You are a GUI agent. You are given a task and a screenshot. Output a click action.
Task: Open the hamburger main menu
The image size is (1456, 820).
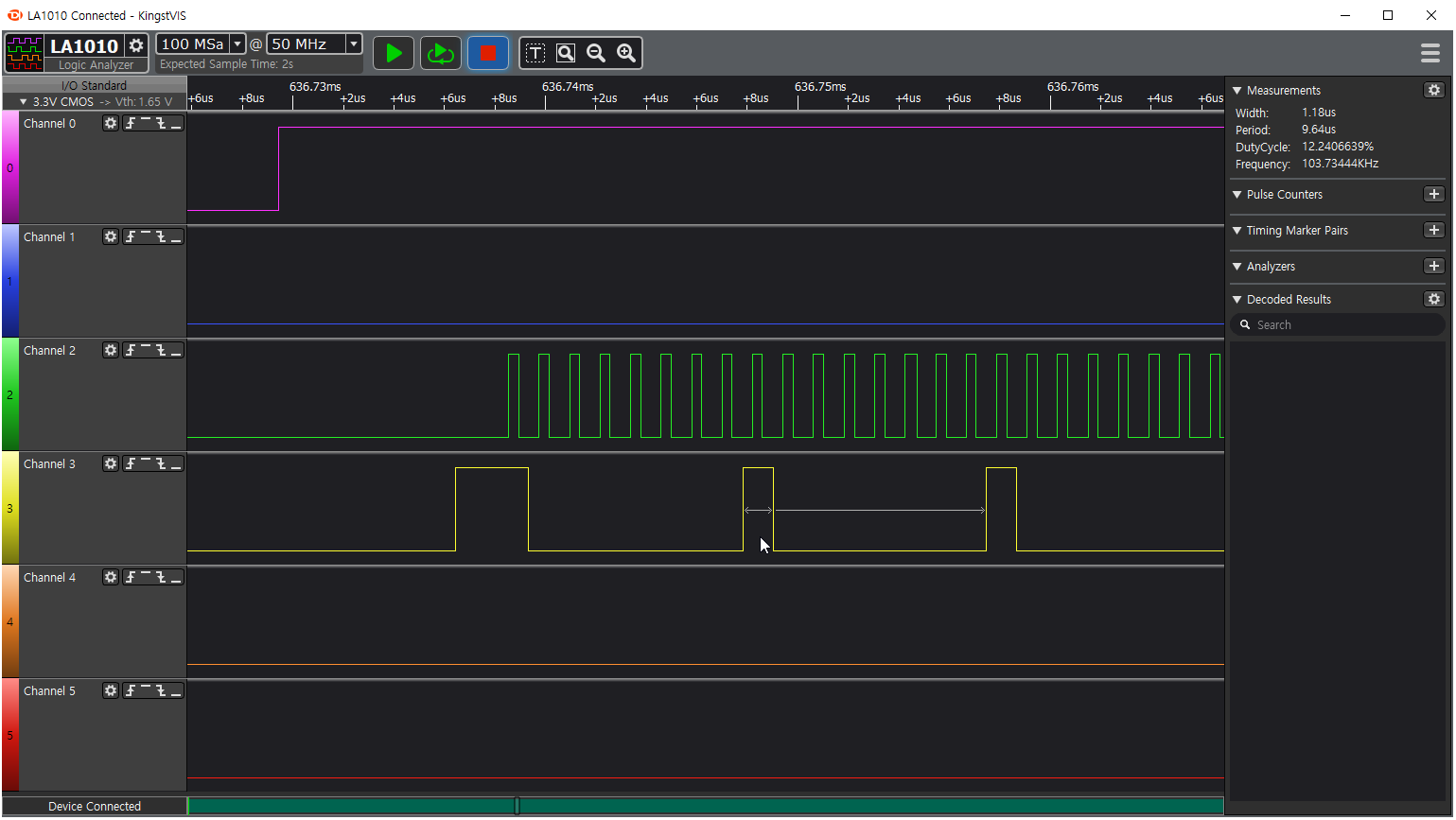[x=1430, y=53]
